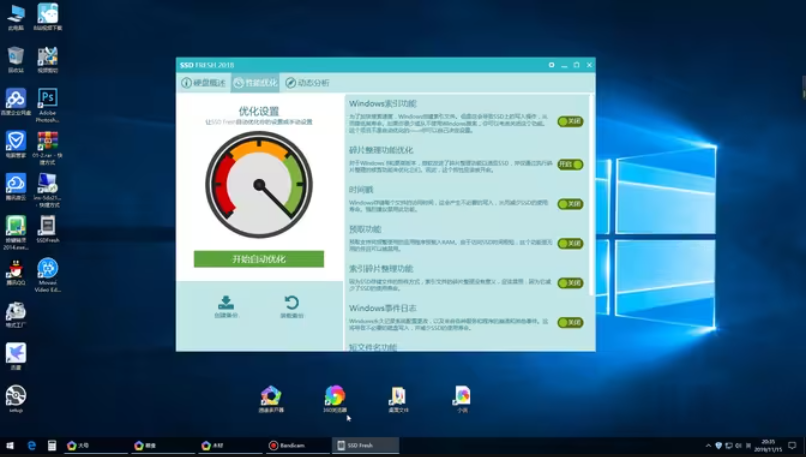Open the blue shield PC manager icon
This screenshot has width=806, height=457.
(x=15, y=144)
